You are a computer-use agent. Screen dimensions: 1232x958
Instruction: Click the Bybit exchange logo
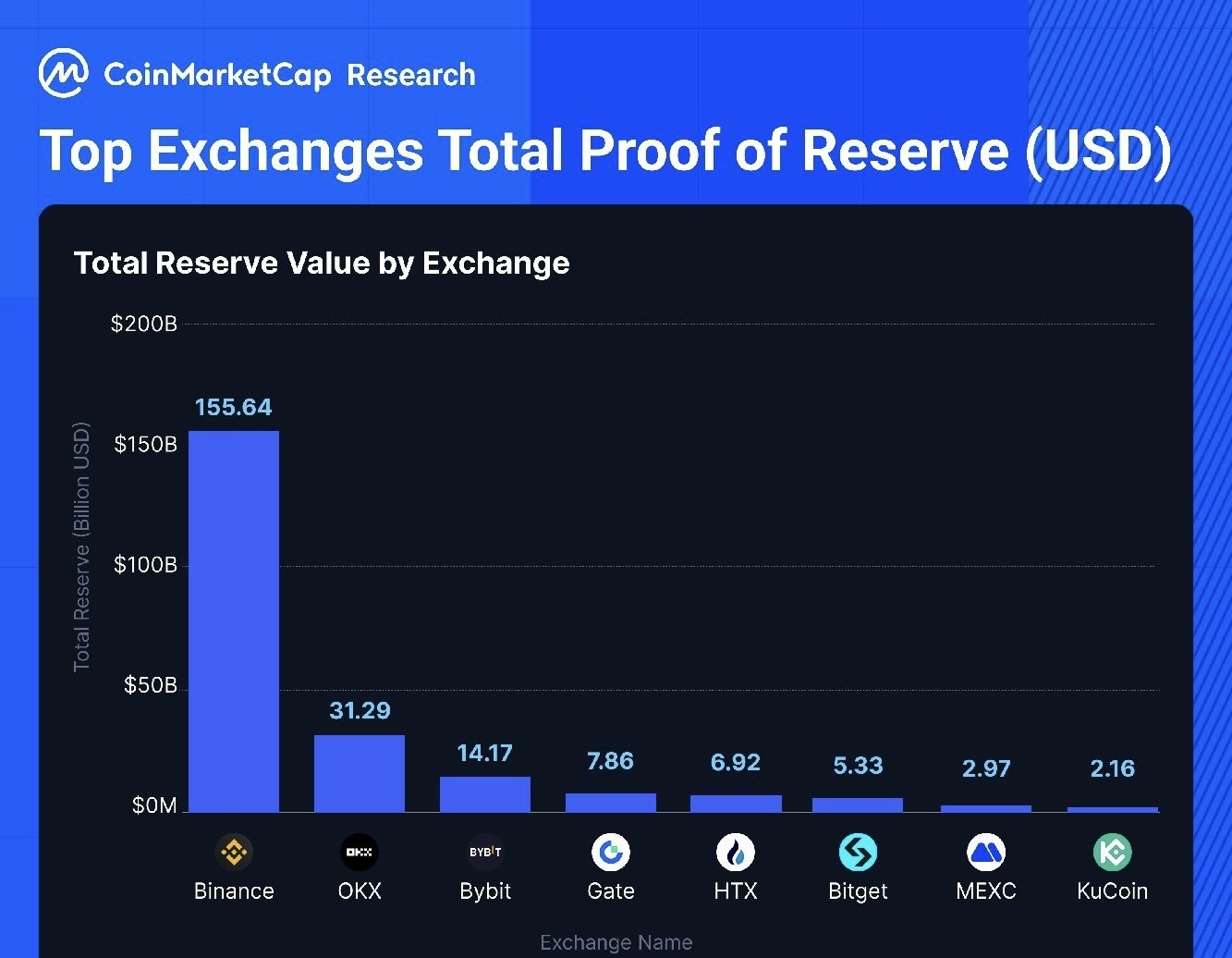[x=485, y=852]
